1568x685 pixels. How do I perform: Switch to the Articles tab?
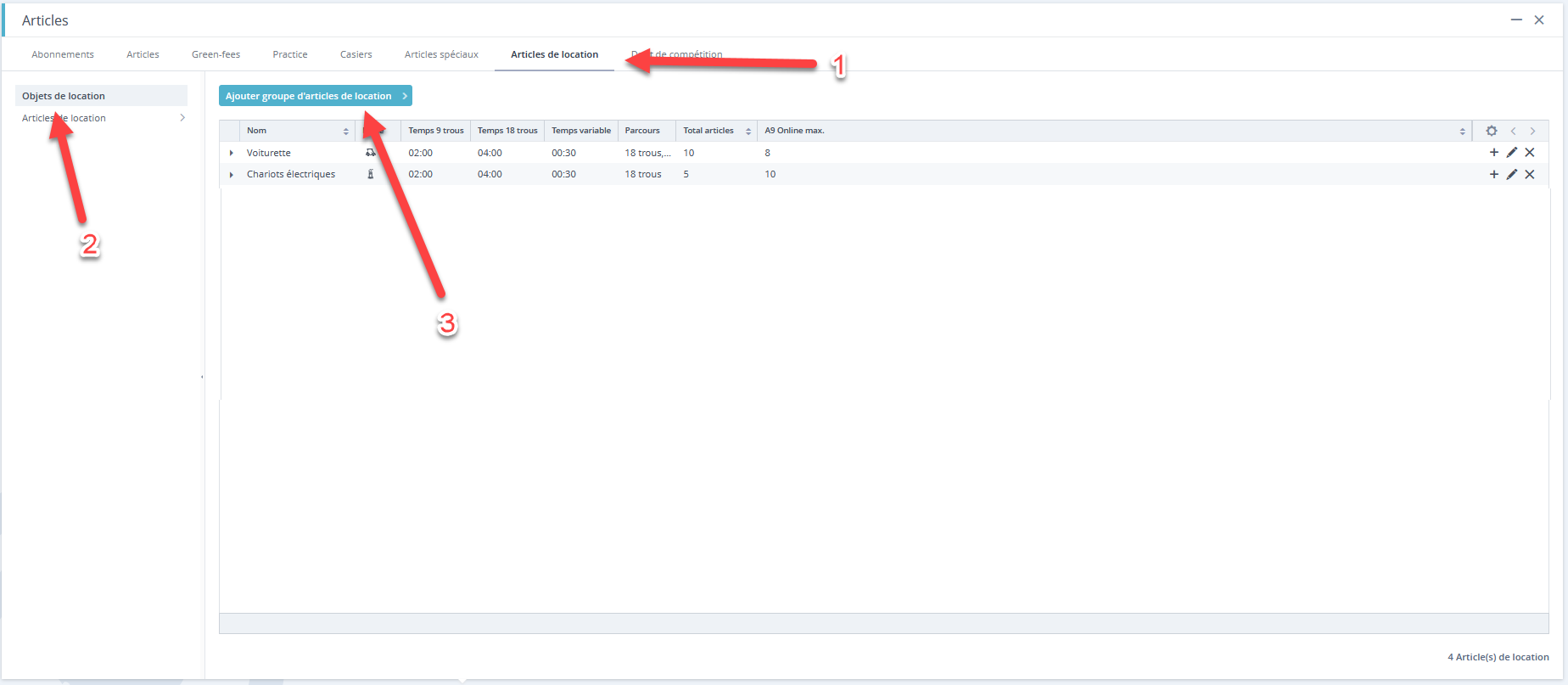coord(143,54)
